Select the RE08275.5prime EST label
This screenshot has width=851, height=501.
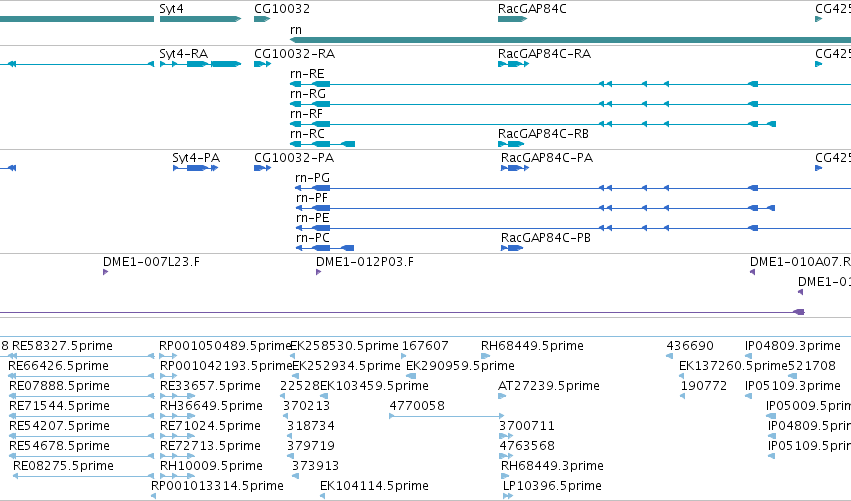pos(63,466)
